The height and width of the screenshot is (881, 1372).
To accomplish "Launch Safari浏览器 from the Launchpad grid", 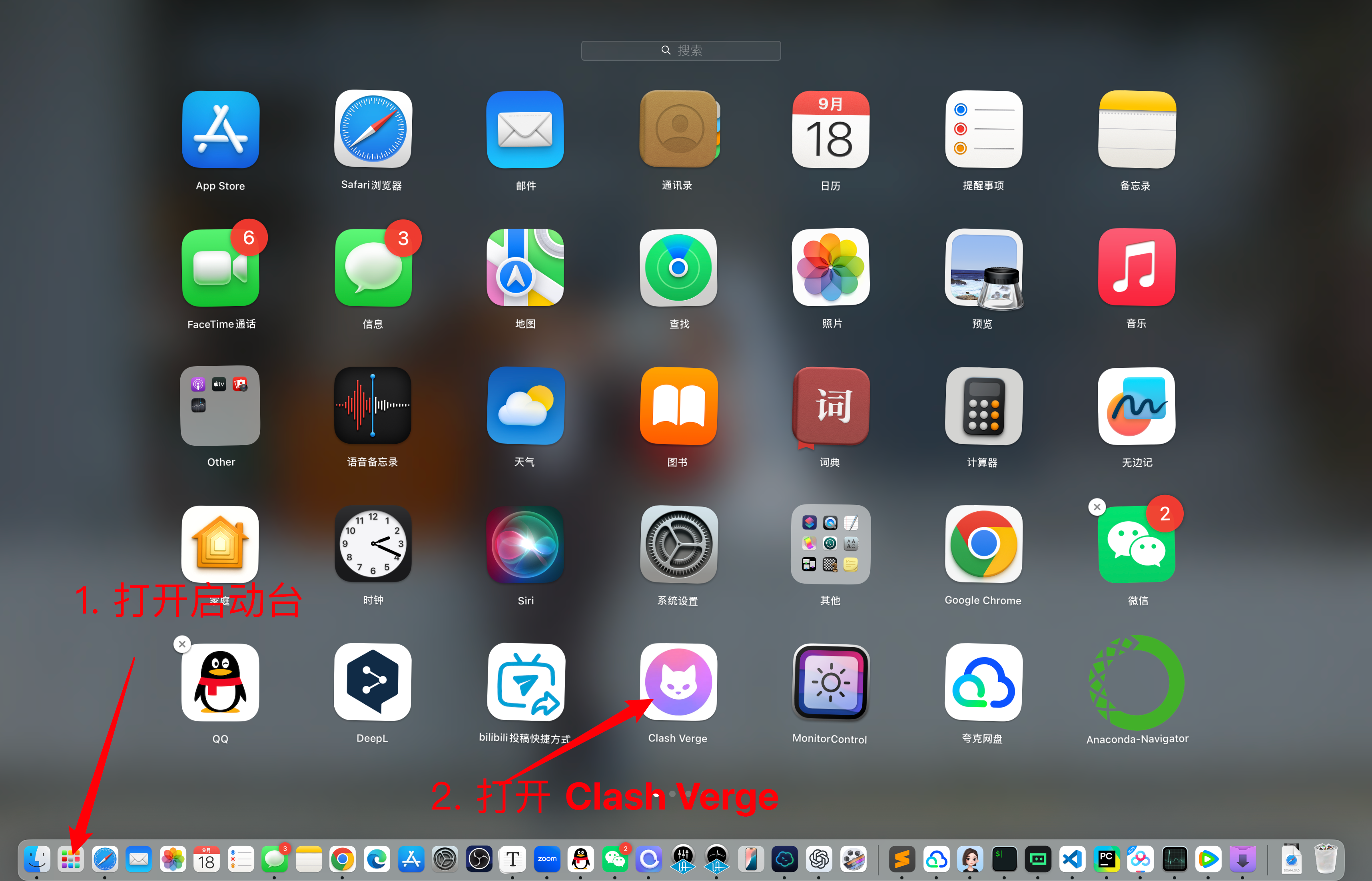I will pyautogui.click(x=373, y=129).
